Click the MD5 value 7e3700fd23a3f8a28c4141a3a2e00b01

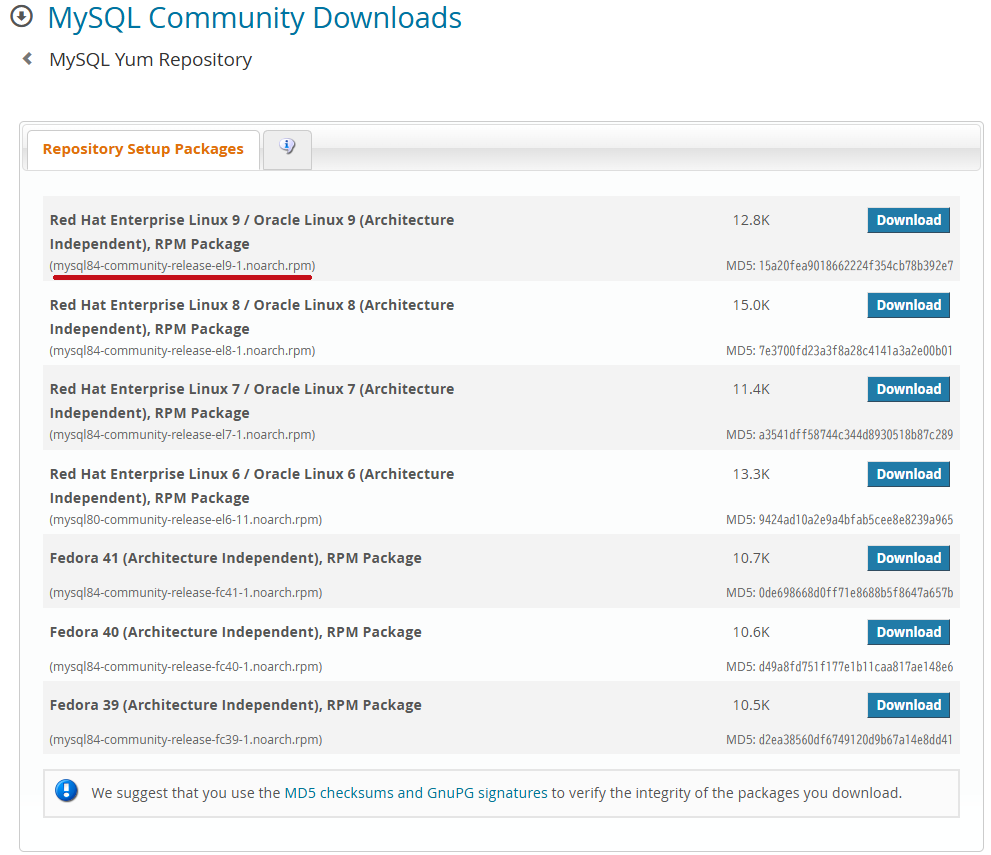tap(856, 351)
